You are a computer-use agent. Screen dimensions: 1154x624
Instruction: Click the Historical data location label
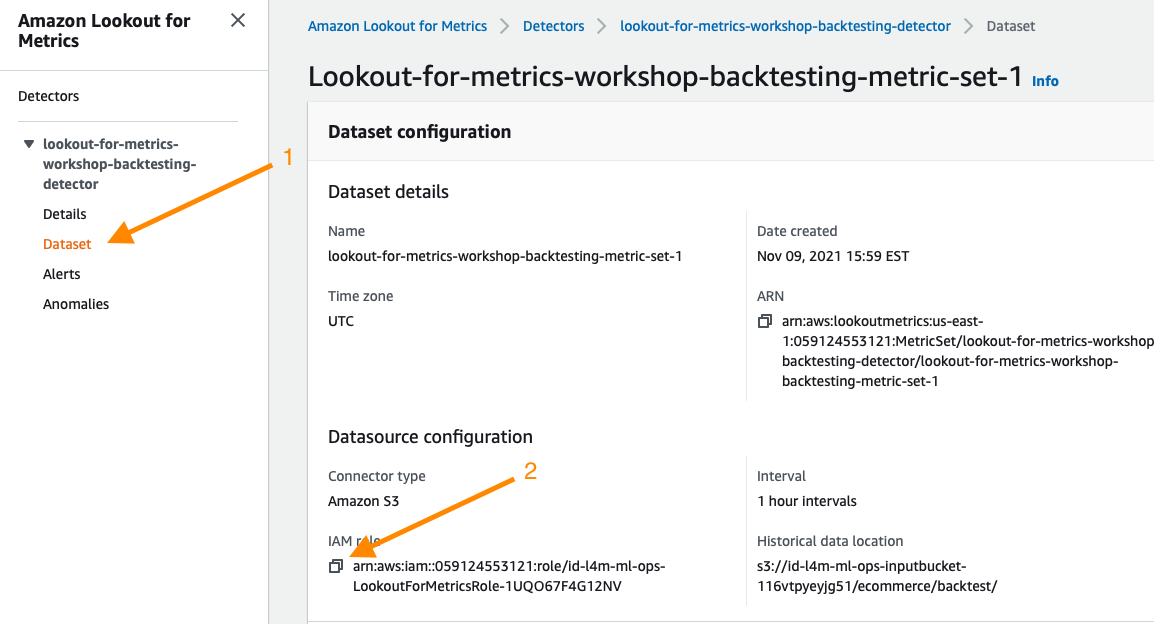pyautogui.click(x=830, y=542)
